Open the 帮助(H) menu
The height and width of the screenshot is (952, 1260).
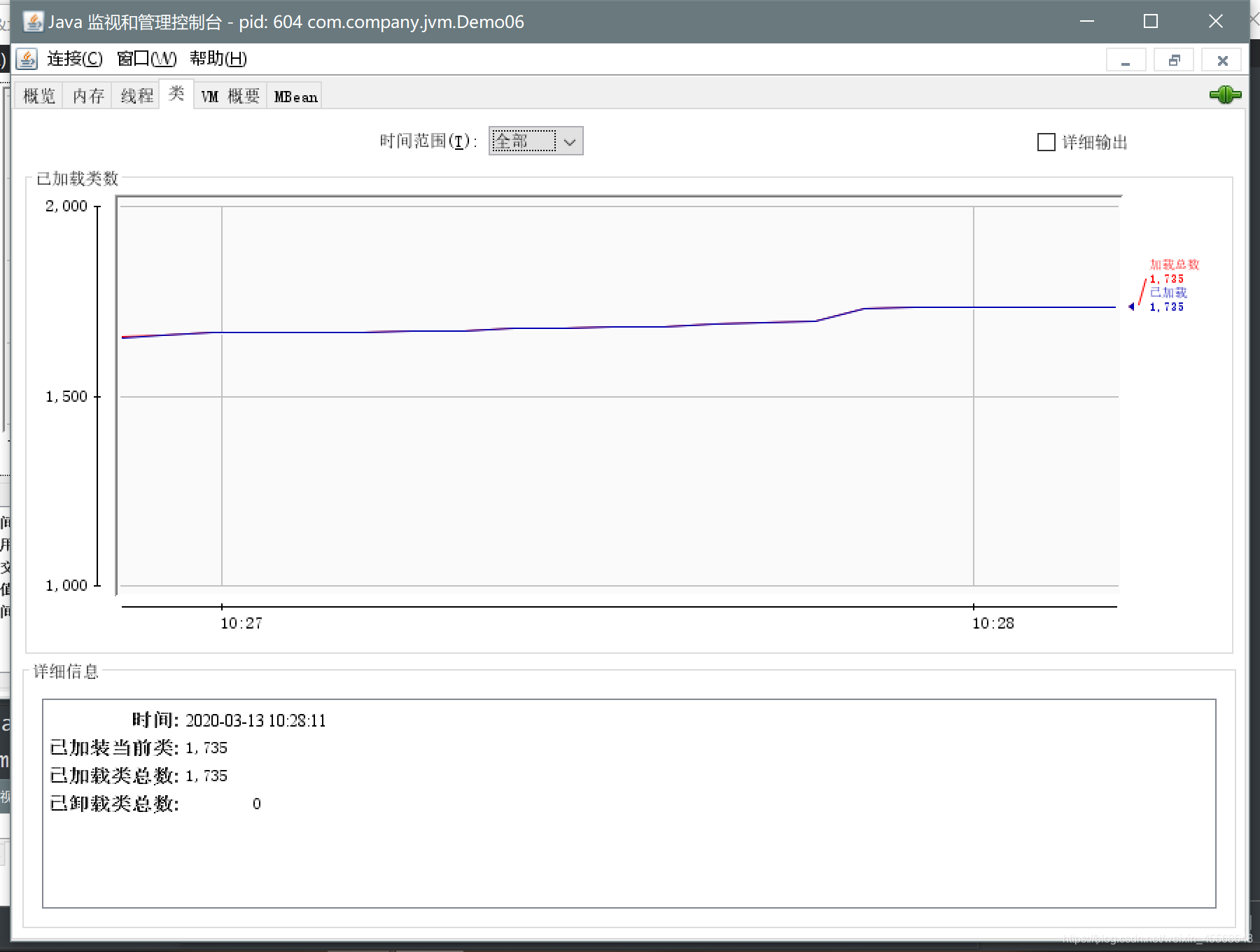point(218,59)
